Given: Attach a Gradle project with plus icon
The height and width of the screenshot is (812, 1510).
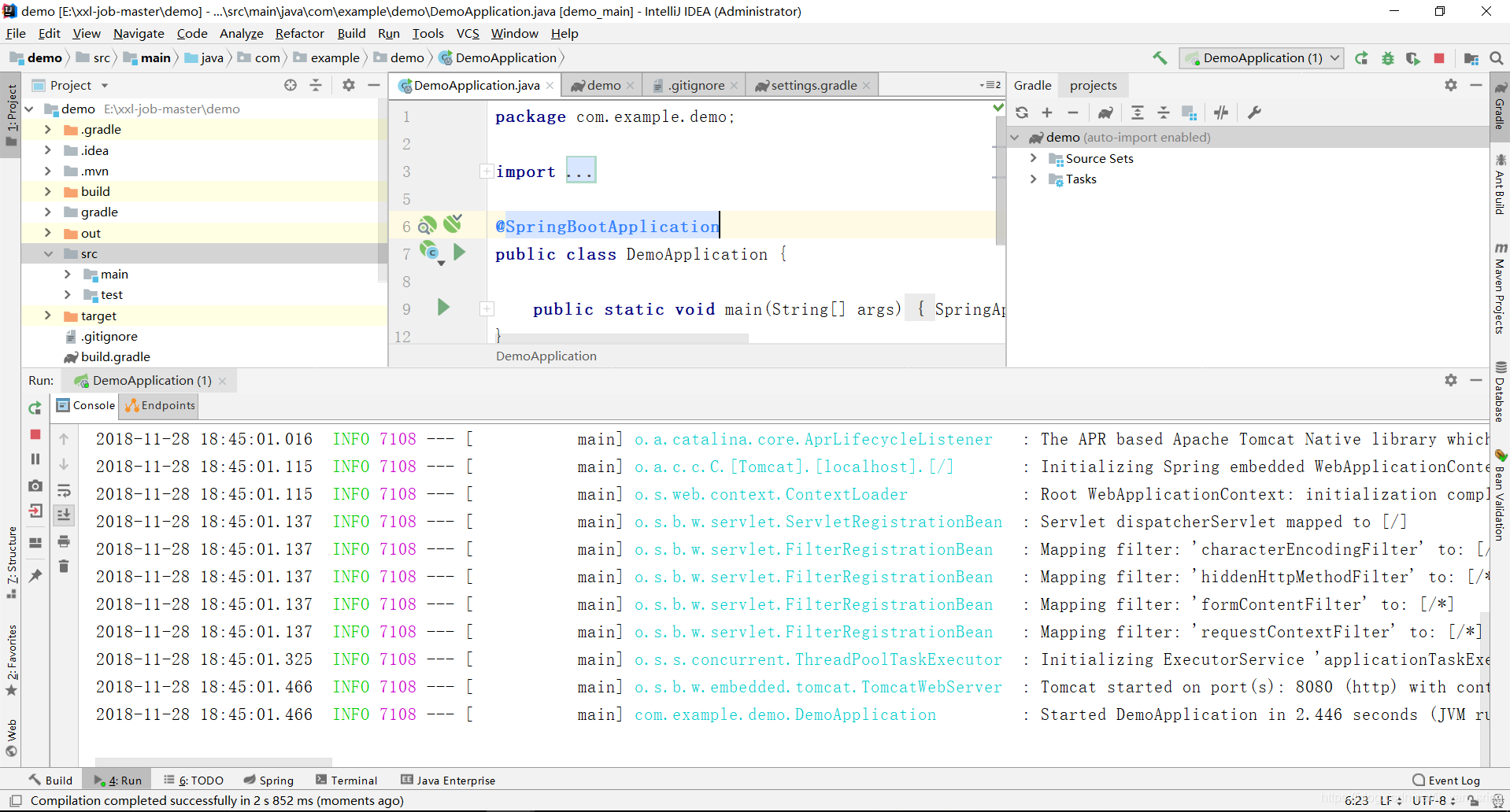Looking at the screenshot, I should pos(1047,113).
